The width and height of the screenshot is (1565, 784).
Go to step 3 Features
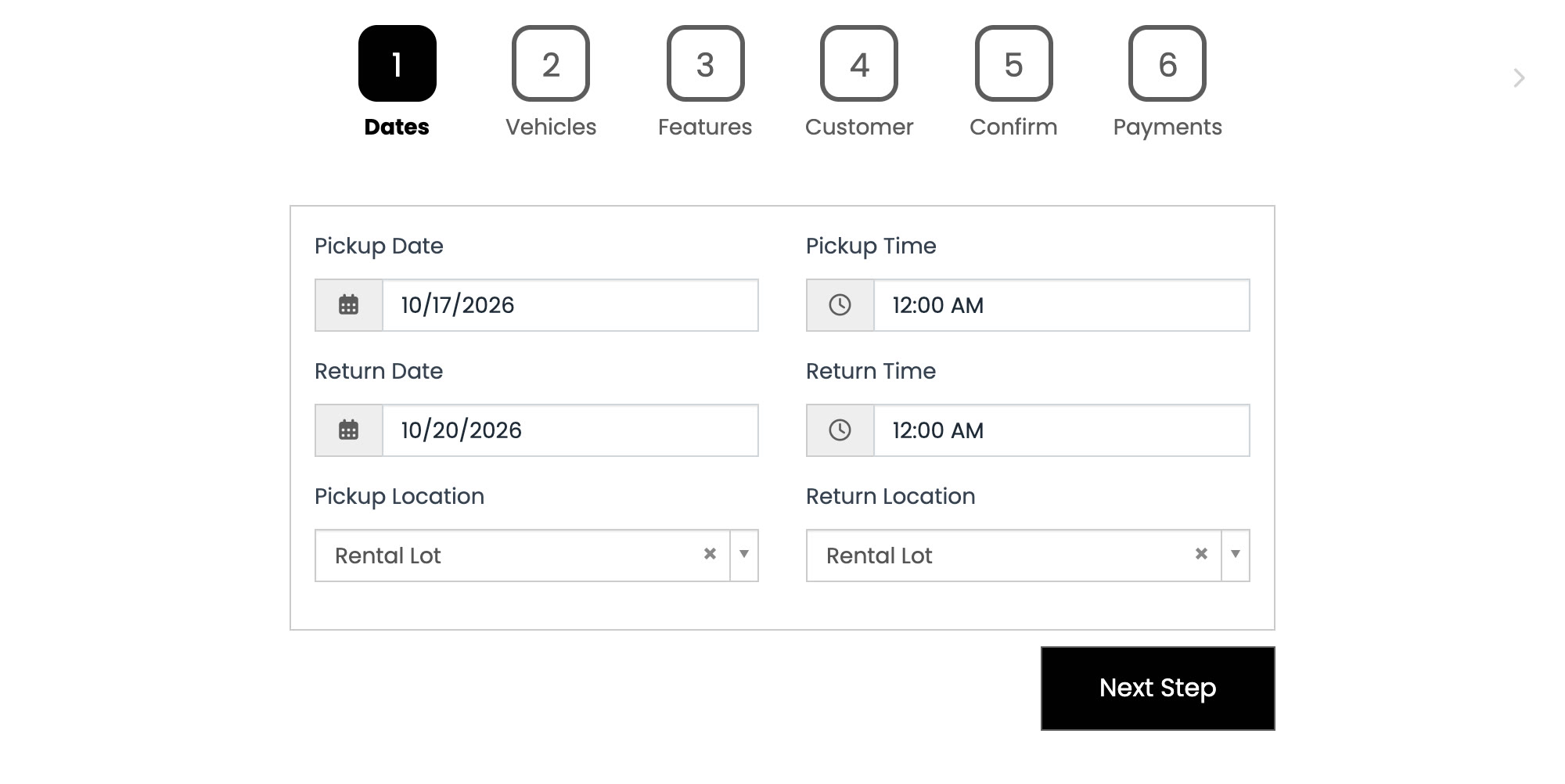[705, 82]
